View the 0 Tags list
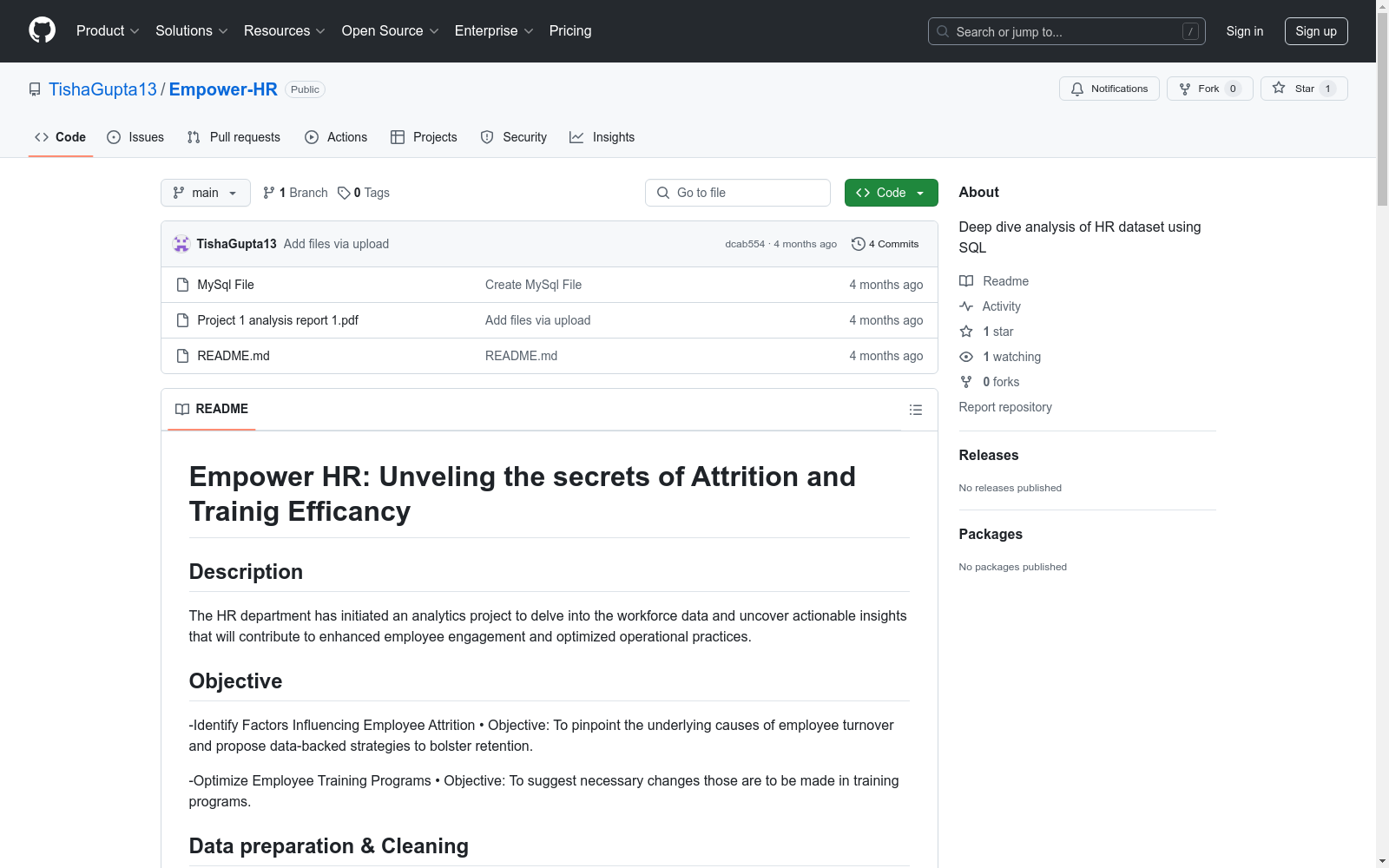The width and height of the screenshot is (1389, 868). point(364,193)
